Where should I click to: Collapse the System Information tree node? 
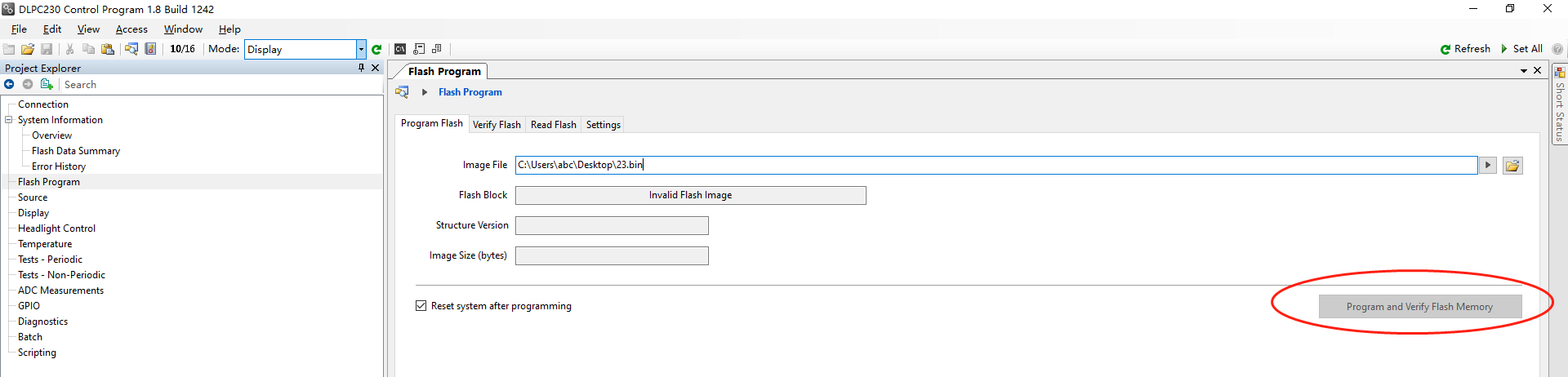tap(9, 120)
